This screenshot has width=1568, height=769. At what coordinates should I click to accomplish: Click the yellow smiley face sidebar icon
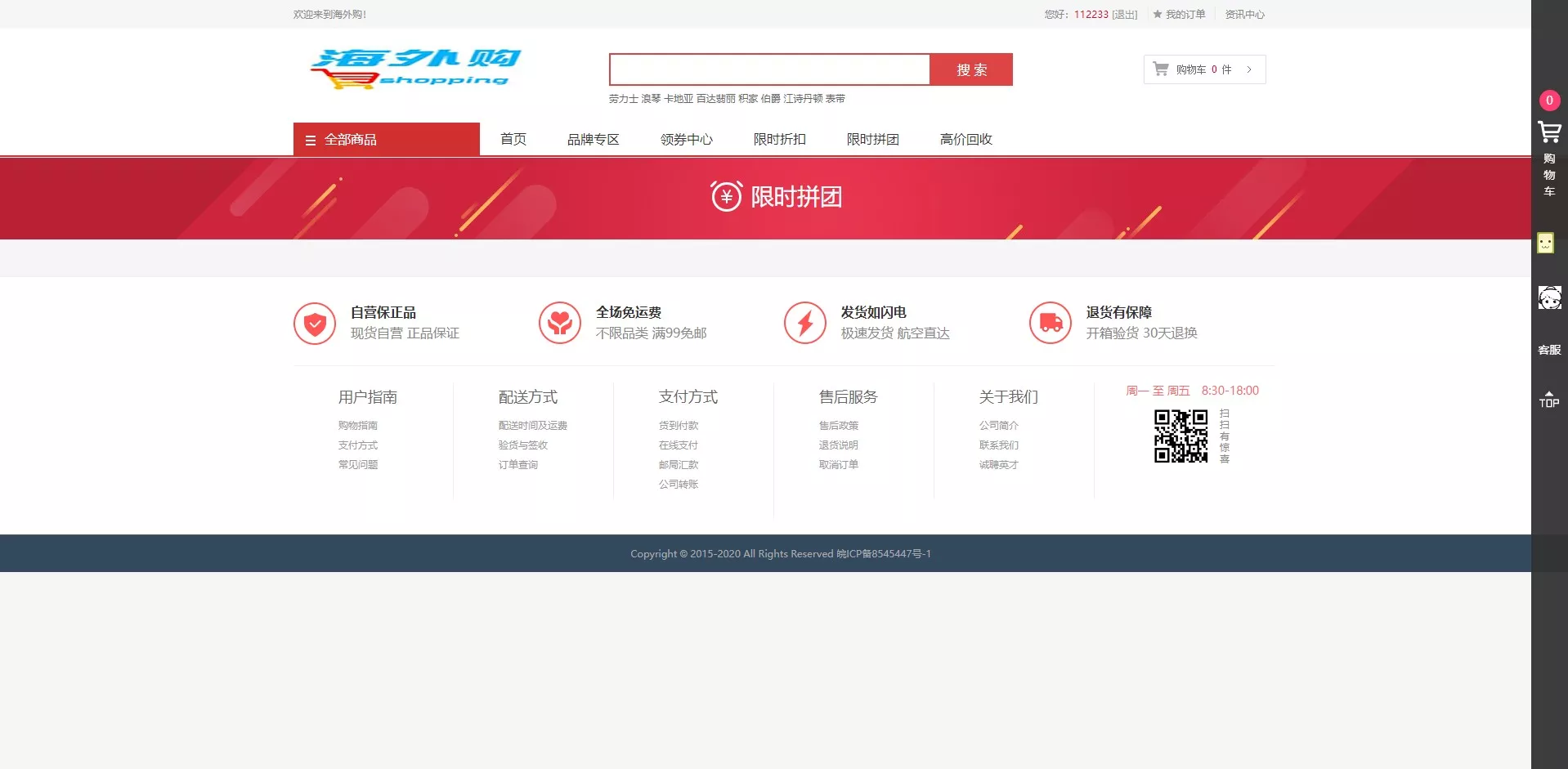(1544, 243)
